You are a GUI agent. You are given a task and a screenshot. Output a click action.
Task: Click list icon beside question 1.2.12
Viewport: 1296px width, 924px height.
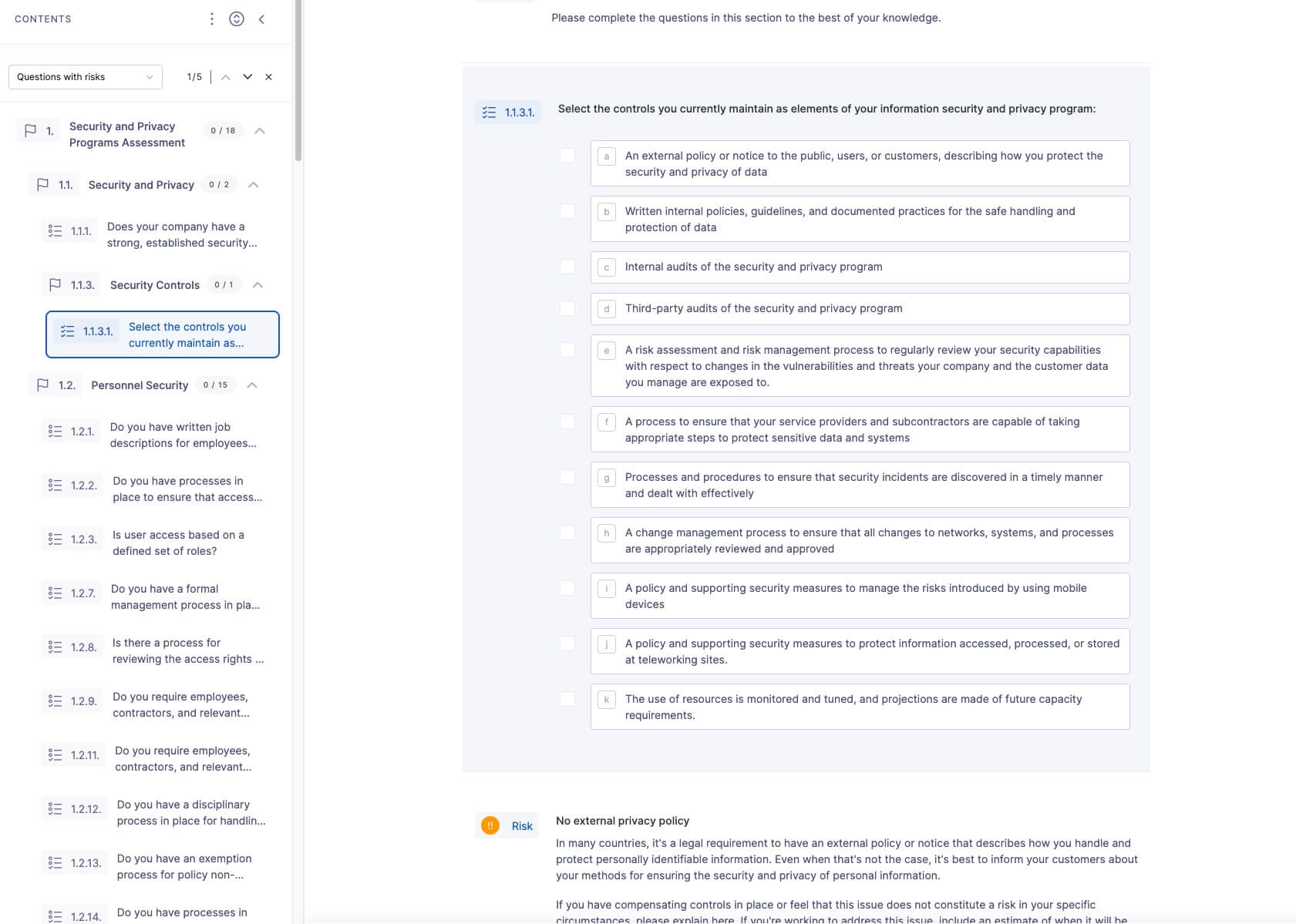pos(55,809)
